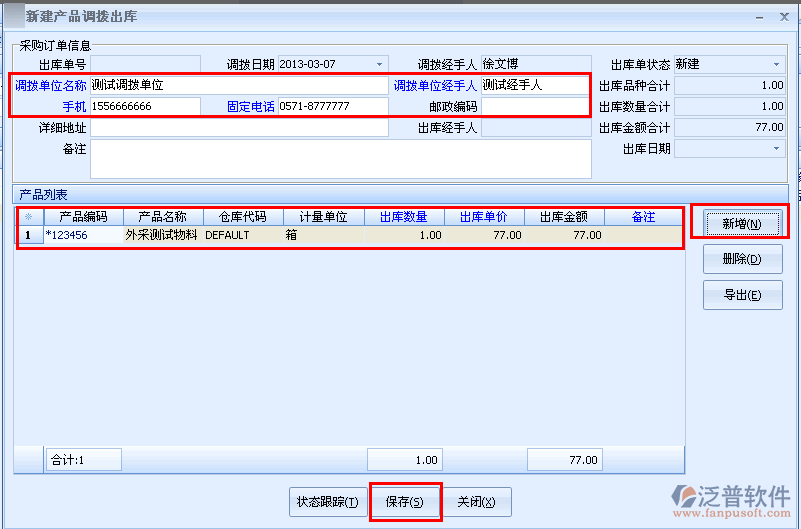Image resolution: width=801 pixels, height=529 pixels.
Task: Click the 新增(N) button
Action: (741, 223)
